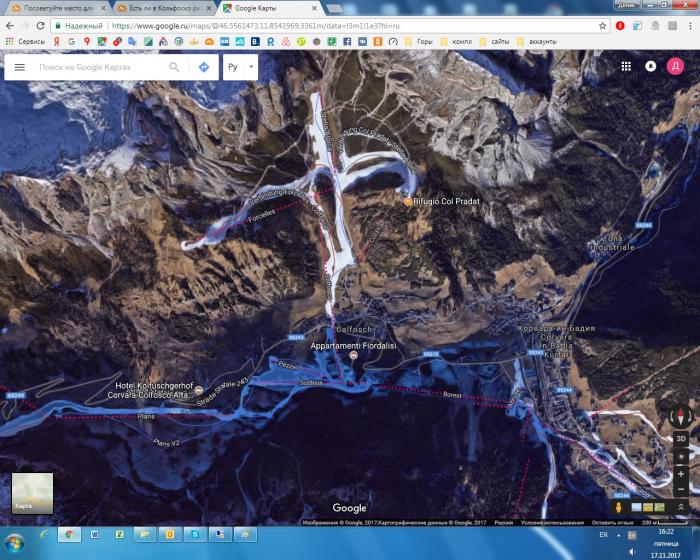Open Chrome from the taskbar
This screenshot has height=560, width=700.
[x=69, y=535]
